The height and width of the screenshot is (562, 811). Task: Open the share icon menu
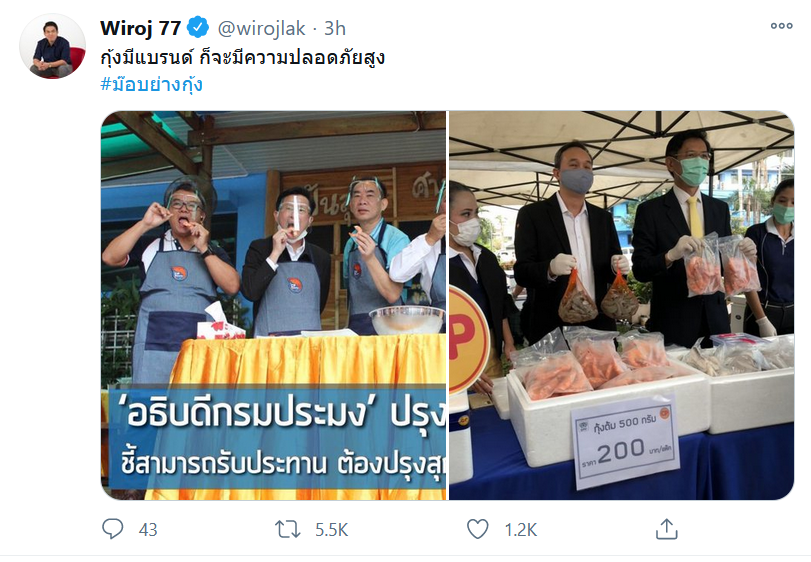coord(667,529)
